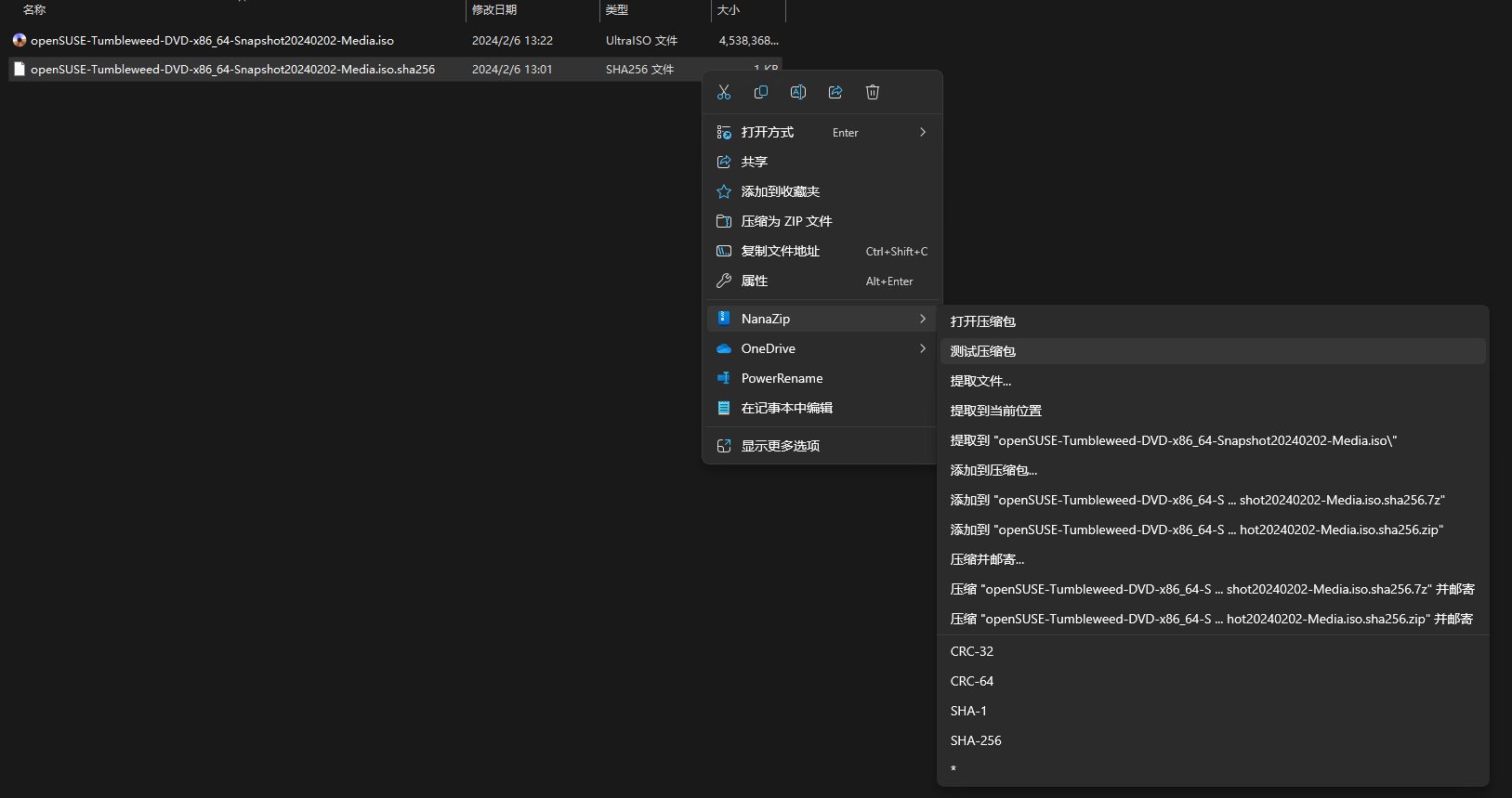The width and height of the screenshot is (1512, 798).
Task: Click the wrench icon beside 属性
Action: [724, 281]
